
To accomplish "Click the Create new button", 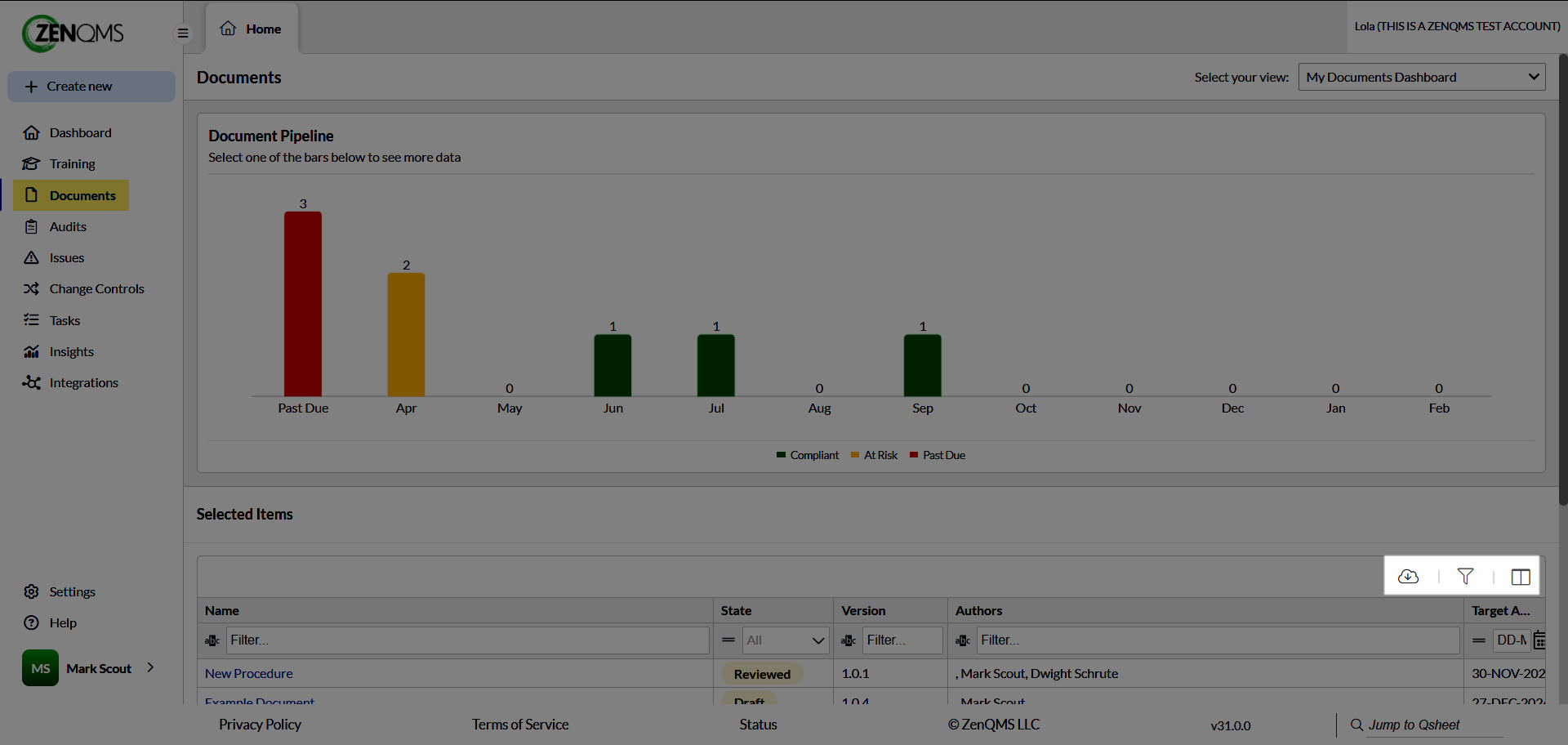I will pyautogui.click(x=91, y=87).
